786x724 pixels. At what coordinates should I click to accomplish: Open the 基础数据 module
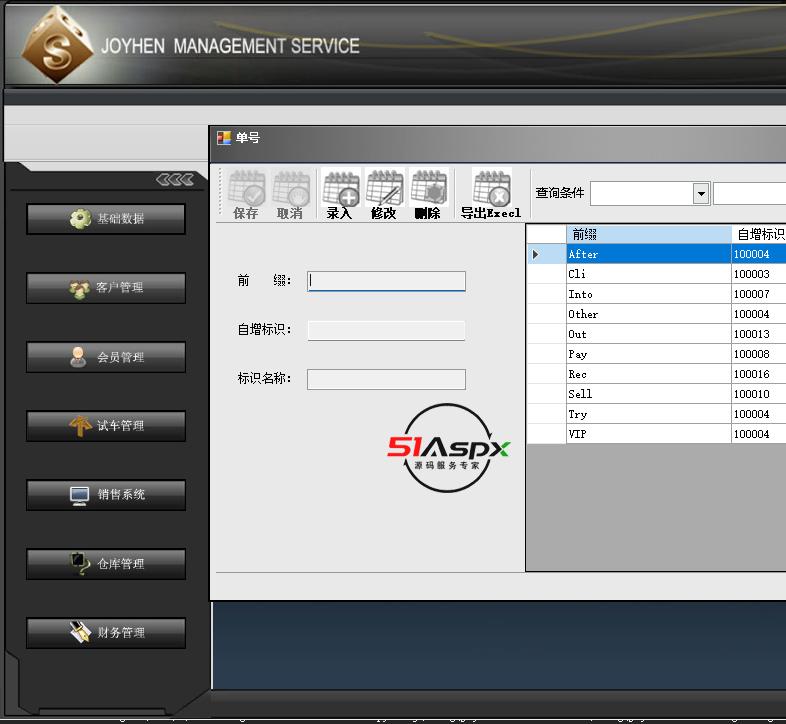106,219
